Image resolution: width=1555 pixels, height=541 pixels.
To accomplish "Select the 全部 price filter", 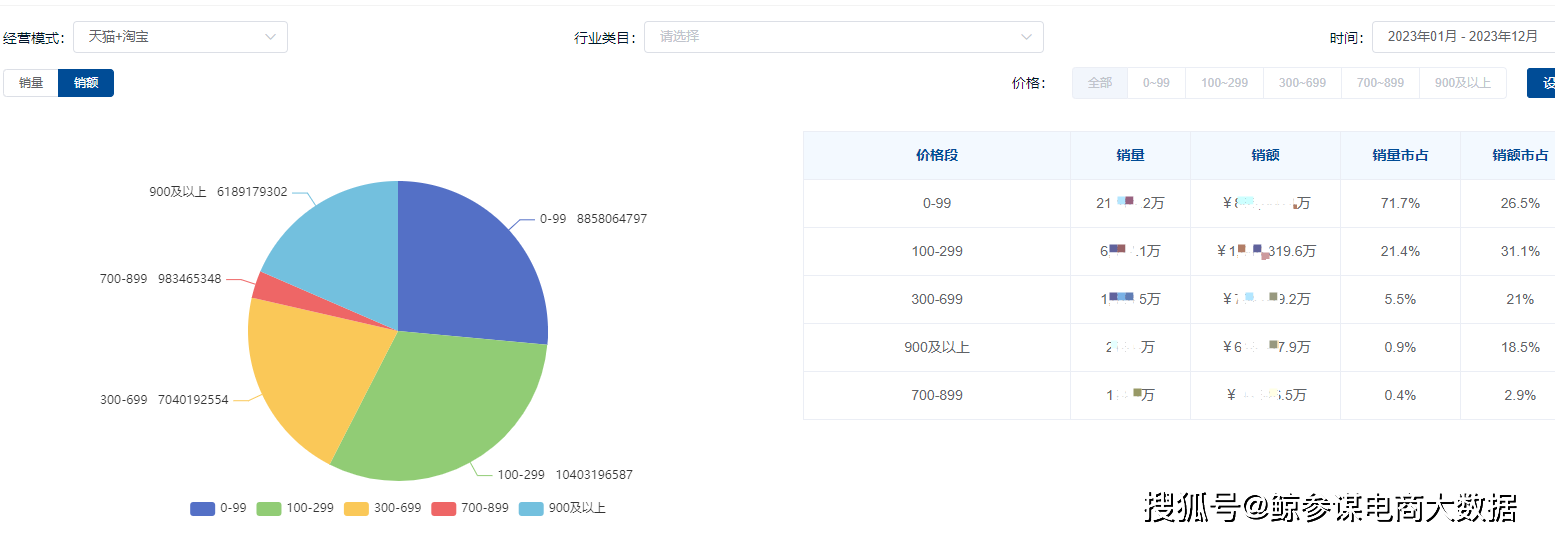I will coord(1100,83).
